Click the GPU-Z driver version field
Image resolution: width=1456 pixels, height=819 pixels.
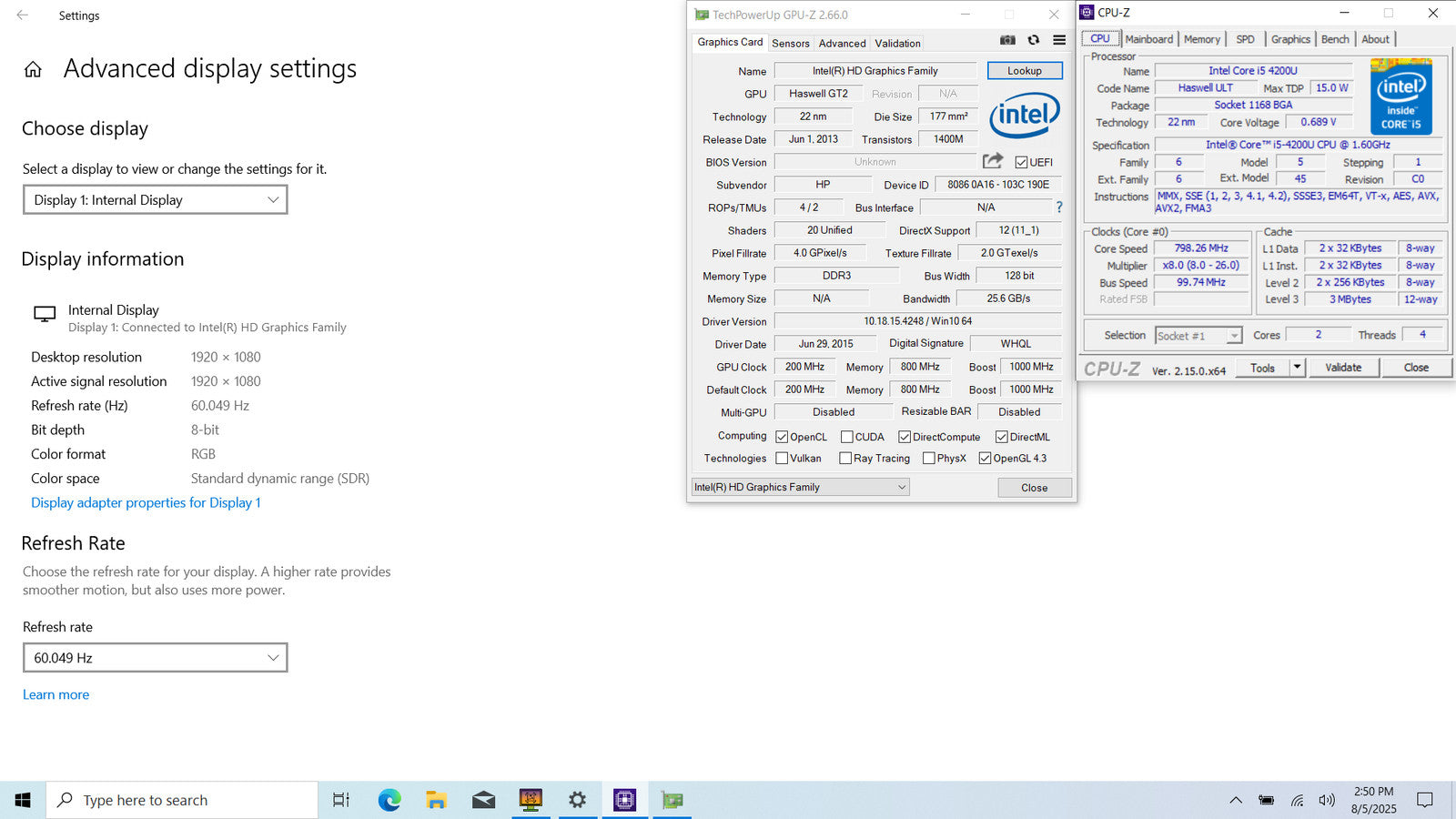[x=917, y=321]
